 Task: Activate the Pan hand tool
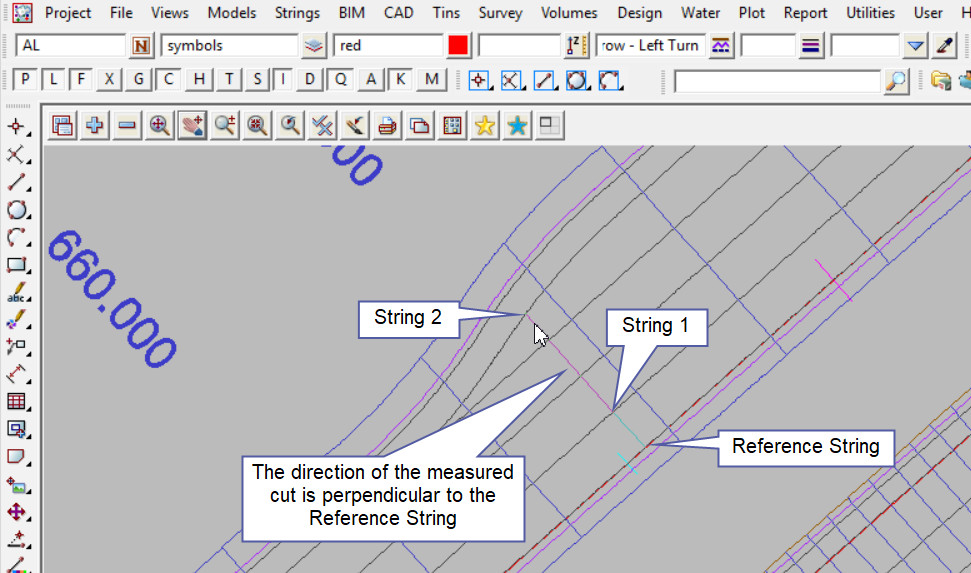[192, 126]
